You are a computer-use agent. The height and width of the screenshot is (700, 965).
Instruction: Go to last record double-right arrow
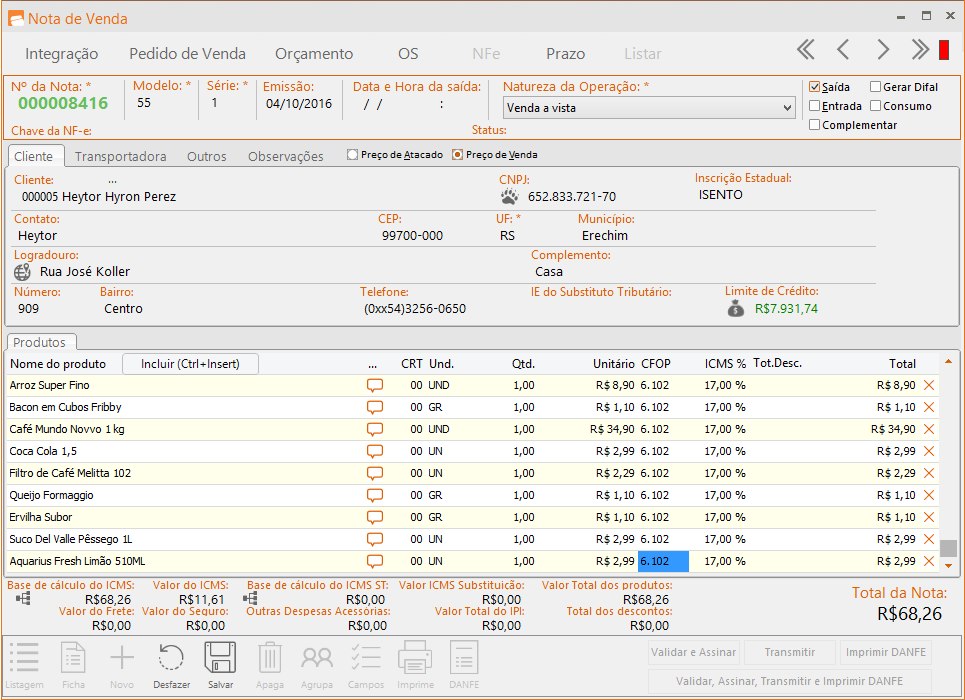tap(920, 50)
